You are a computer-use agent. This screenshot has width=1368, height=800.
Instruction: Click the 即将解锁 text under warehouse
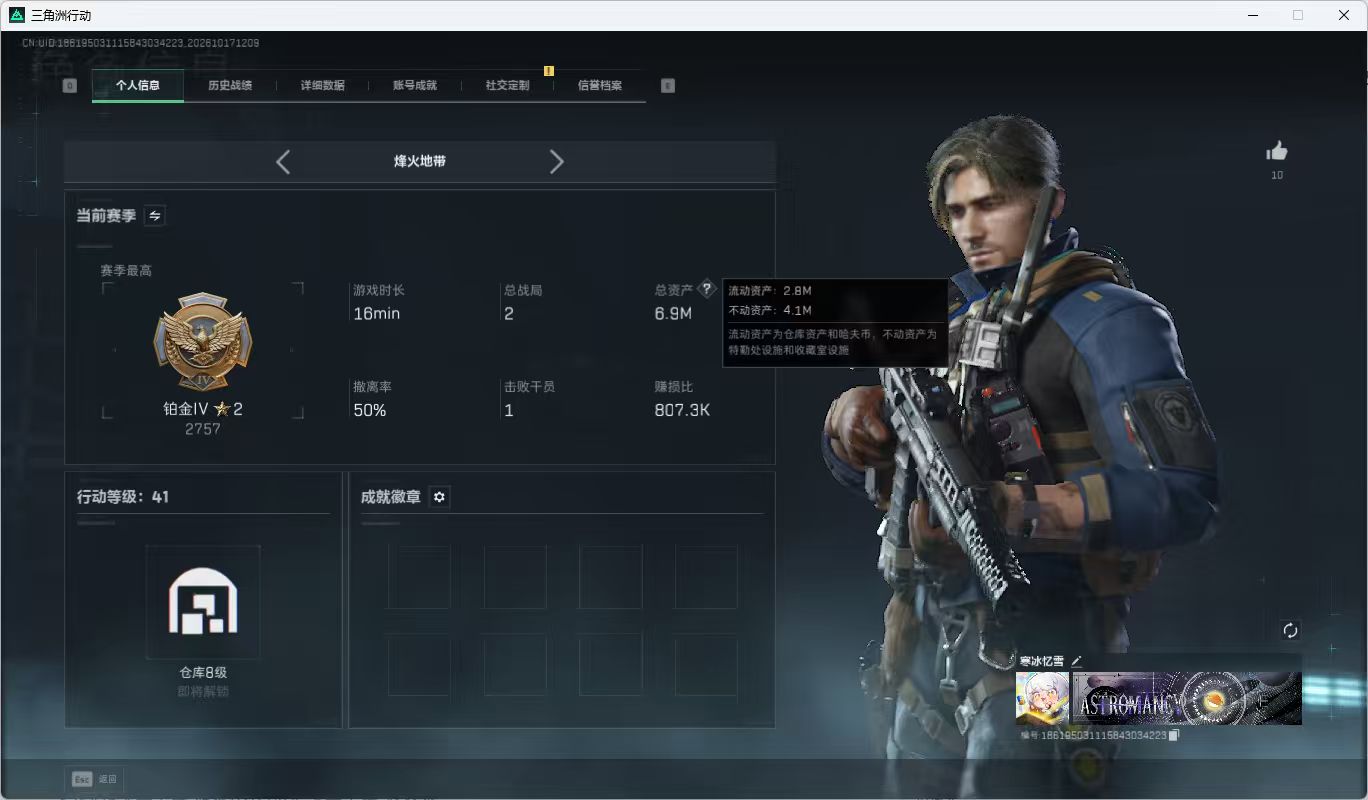point(203,691)
